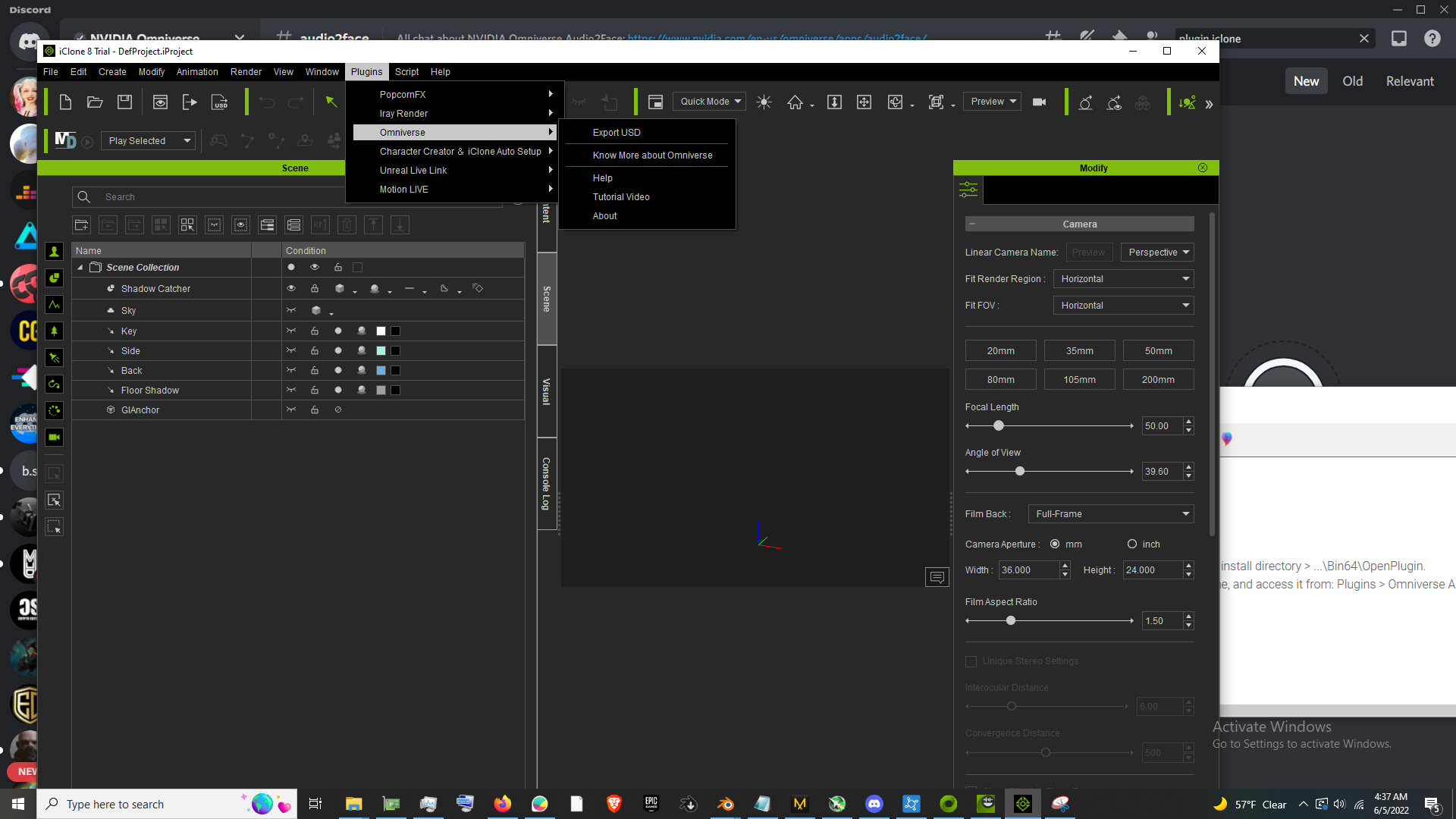Toggle visibility of the Key light
The height and width of the screenshot is (819, 1456).
pyautogui.click(x=291, y=331)
